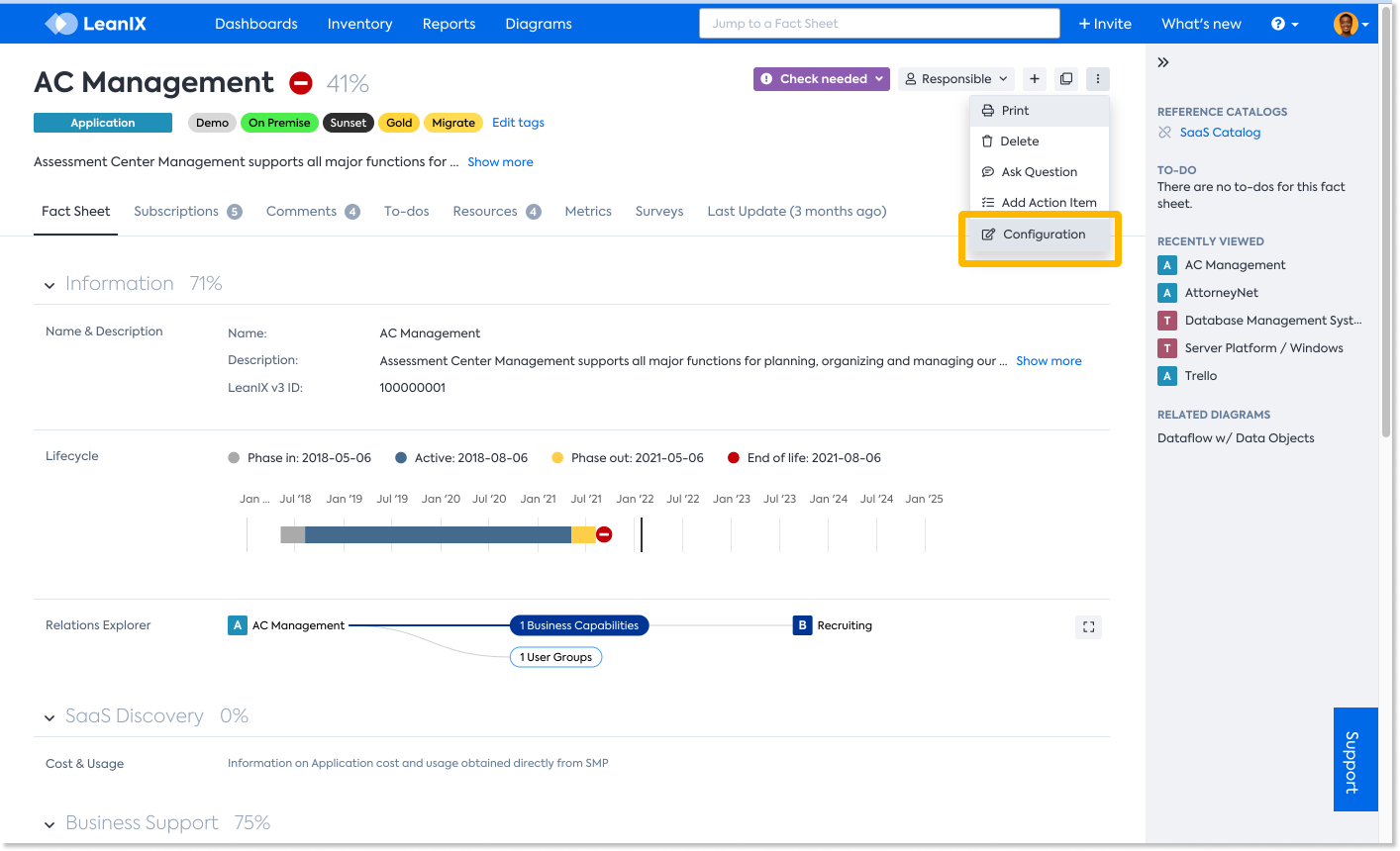Click the 1 User Groups relation pill
The width and height of the screenshot is (1400, 851).
click(x=555, y=657)
